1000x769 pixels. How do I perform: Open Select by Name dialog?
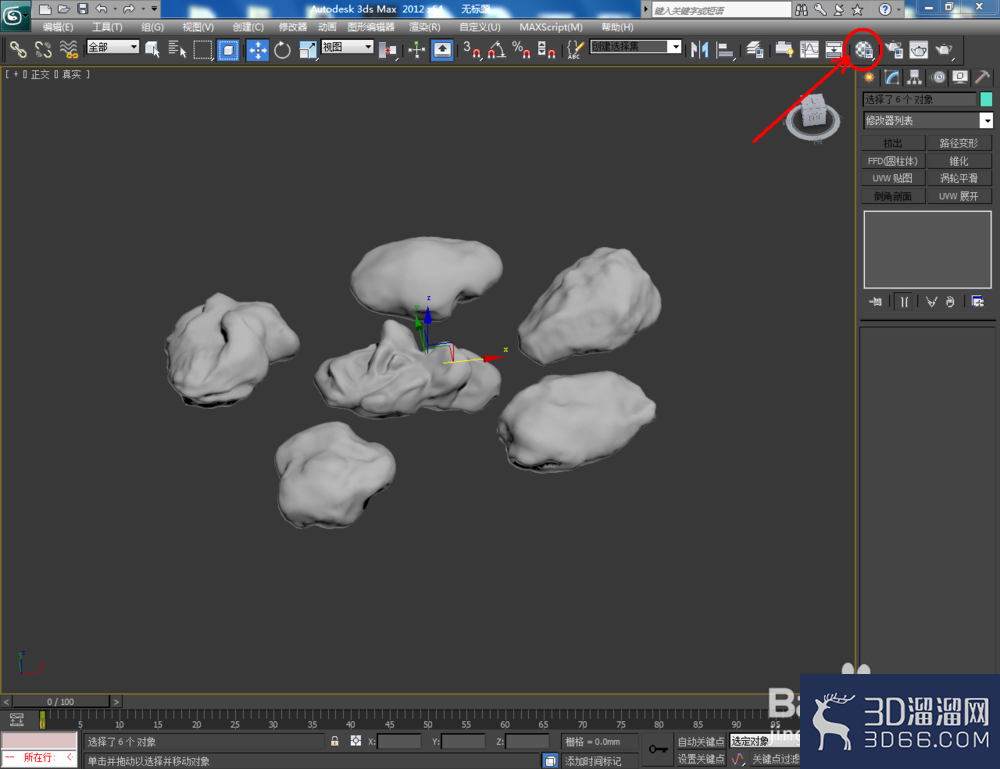point(177,49)
